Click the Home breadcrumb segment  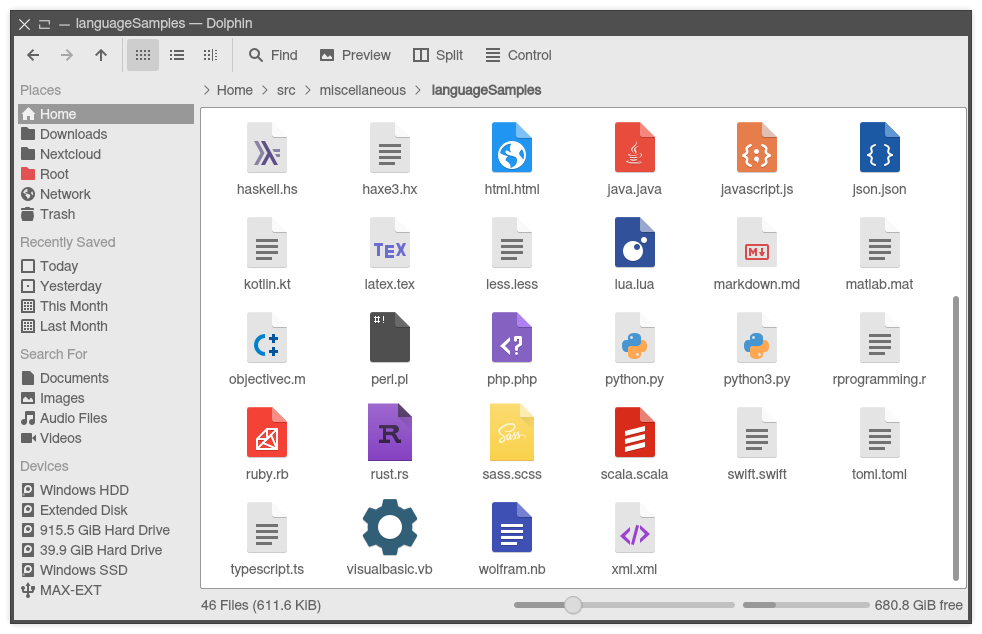pyautogui.click(x=235, y=90)
